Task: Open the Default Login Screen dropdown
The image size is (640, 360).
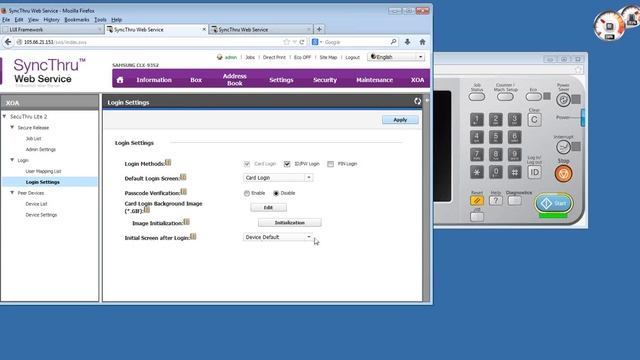Action: point(278,178)
